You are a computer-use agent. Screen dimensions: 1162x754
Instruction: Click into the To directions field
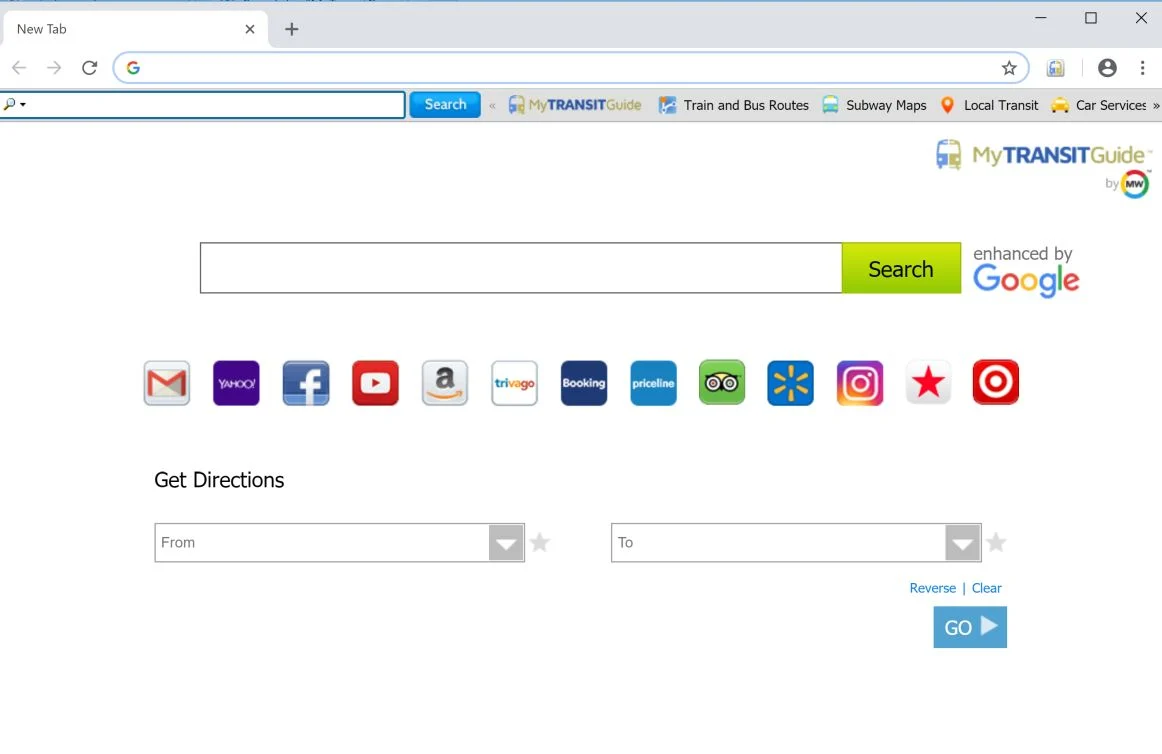(778, 543)
